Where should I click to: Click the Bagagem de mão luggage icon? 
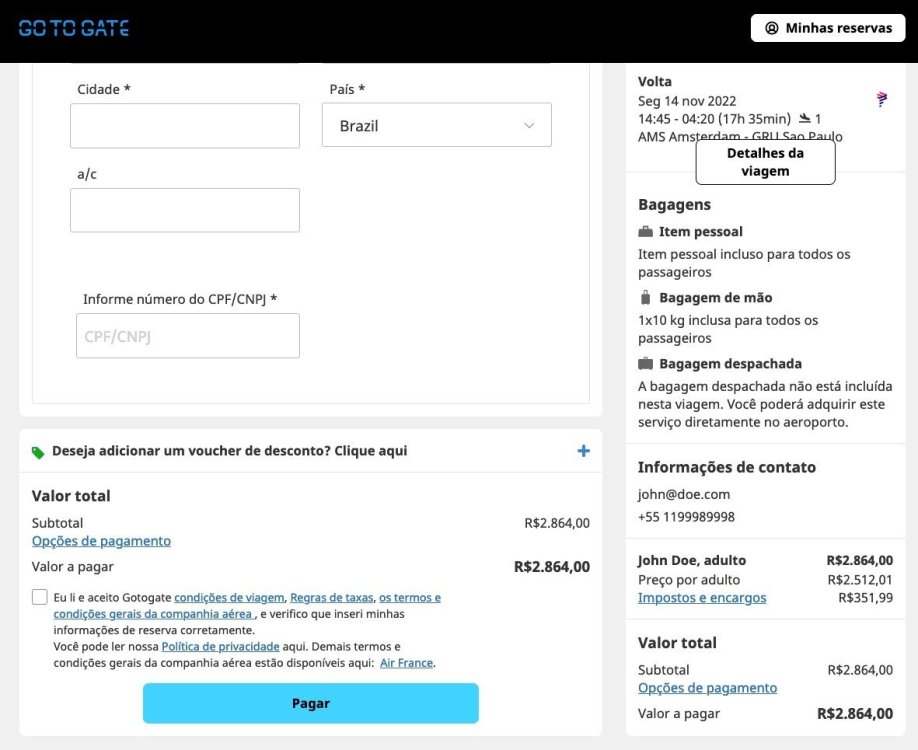[645, 298]
